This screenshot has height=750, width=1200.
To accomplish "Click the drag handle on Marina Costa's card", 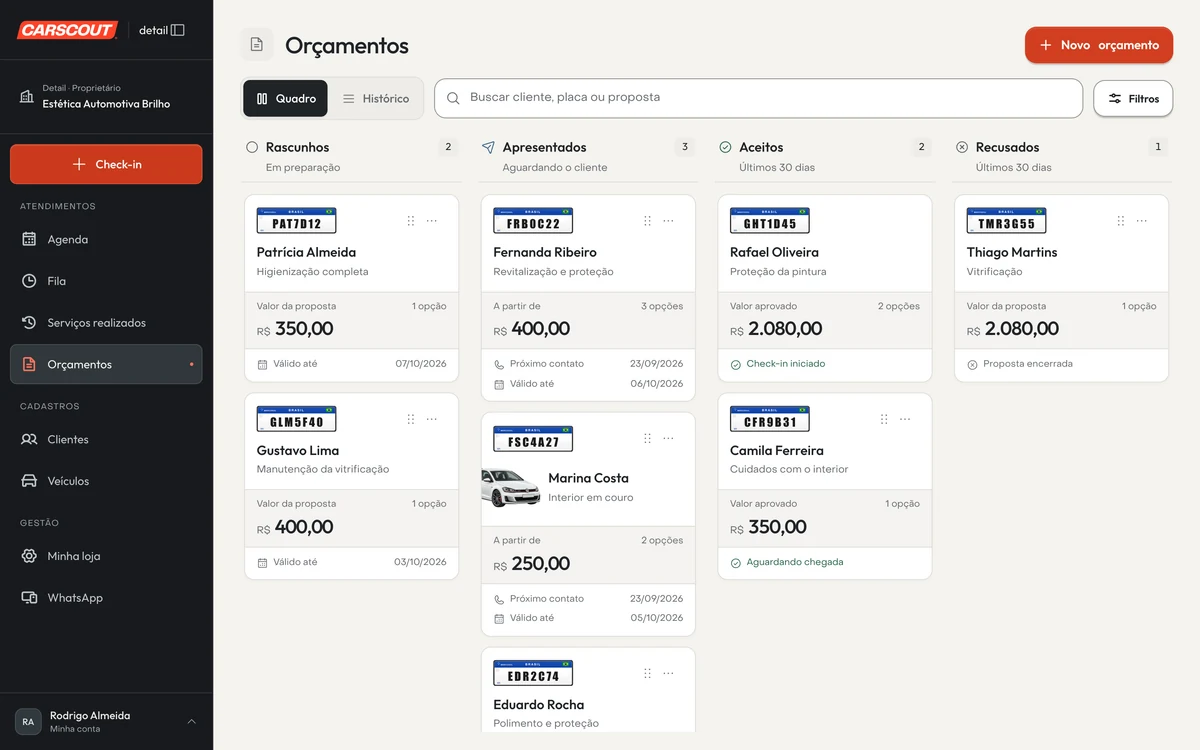I will point(648,439).
